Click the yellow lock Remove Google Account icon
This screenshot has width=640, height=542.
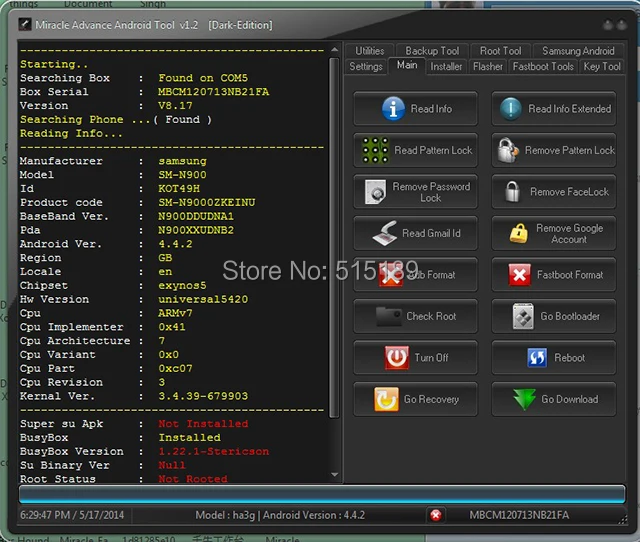coord(518,233)
